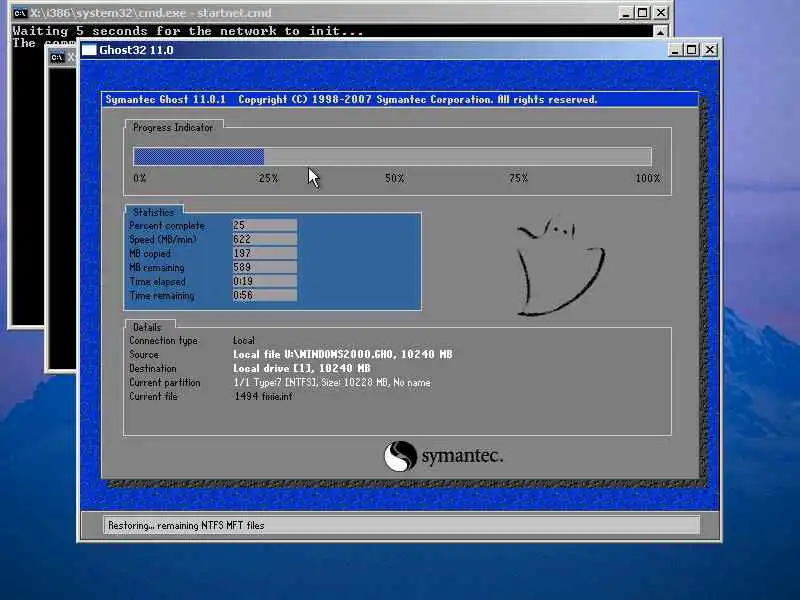The width and height of the screenshot is (800, 600).
Task: Click the Symantec Ghost copyright header
Action: (x=351, y=99)
